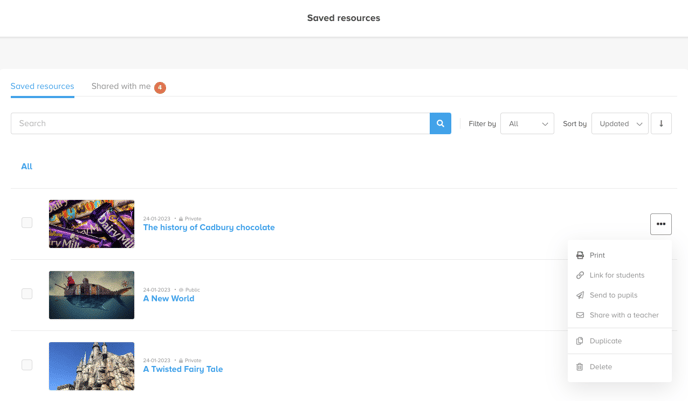Click the notification badge showing 4
The height and width of the screenshot is (401, 688).
click(x=160, y=87)
